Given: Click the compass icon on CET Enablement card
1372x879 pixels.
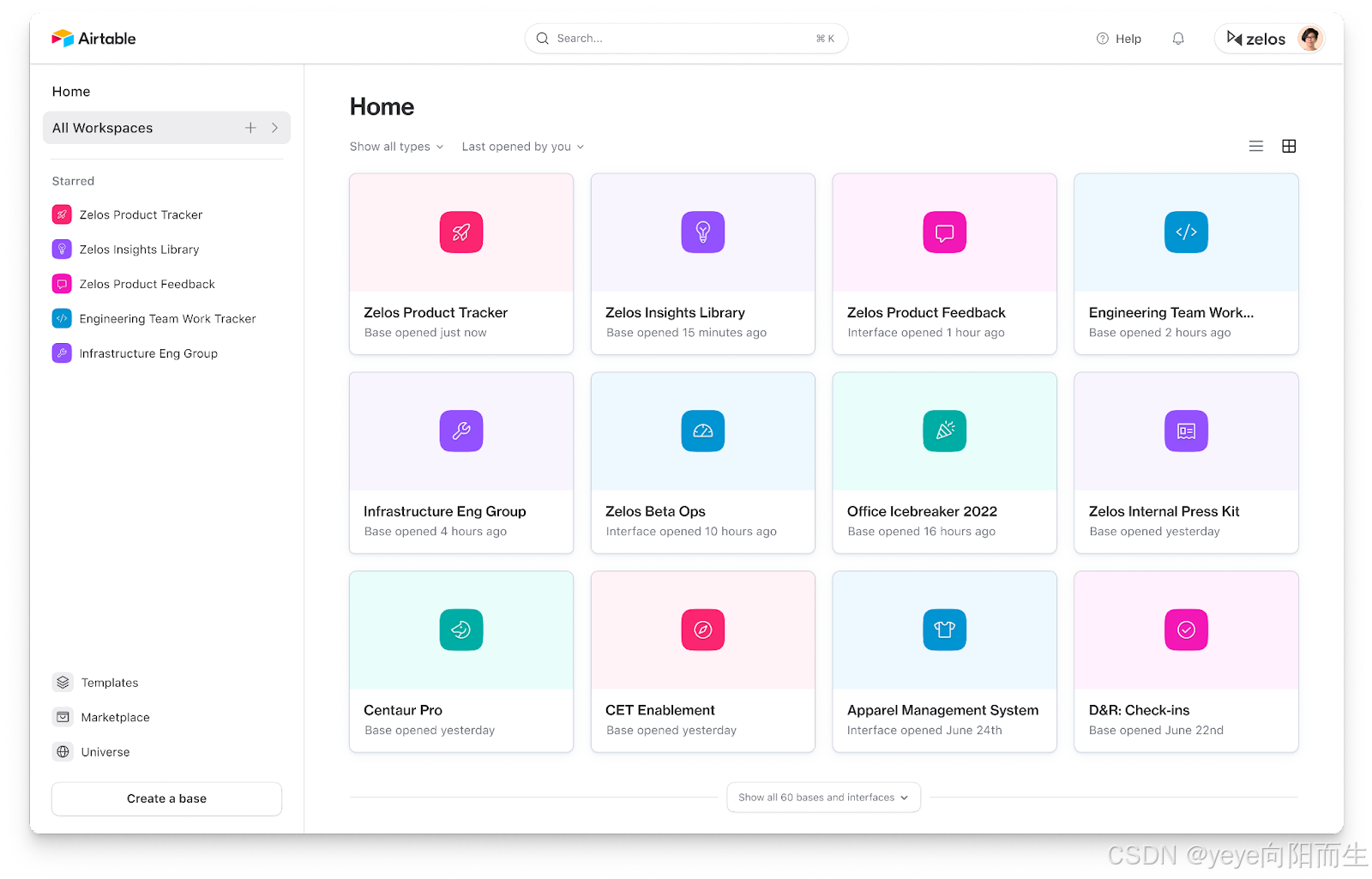Looking at the screenshot, I should coord(703,630).
